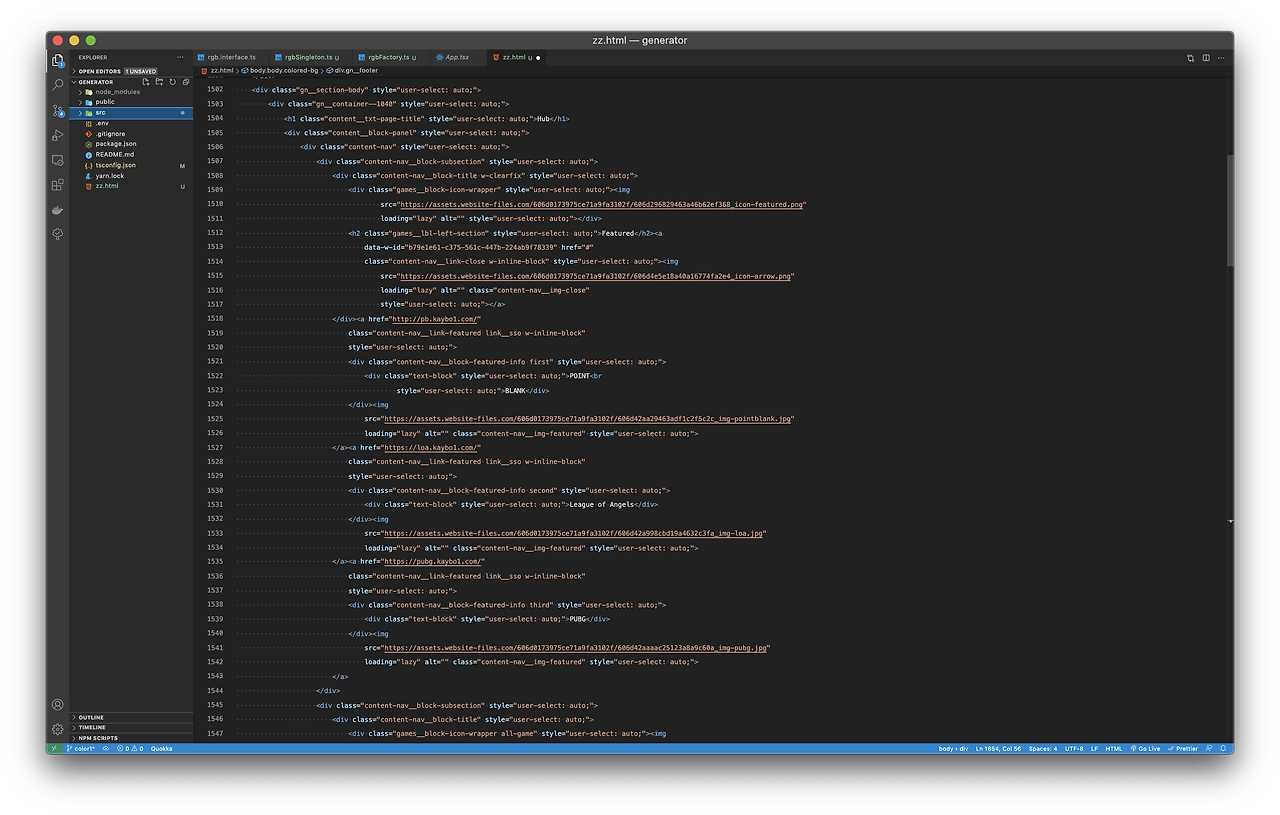The height and width of the screenshot is (815, 1280).
Task: Click Quokka in status bar
Action: [x=161, y=748]
